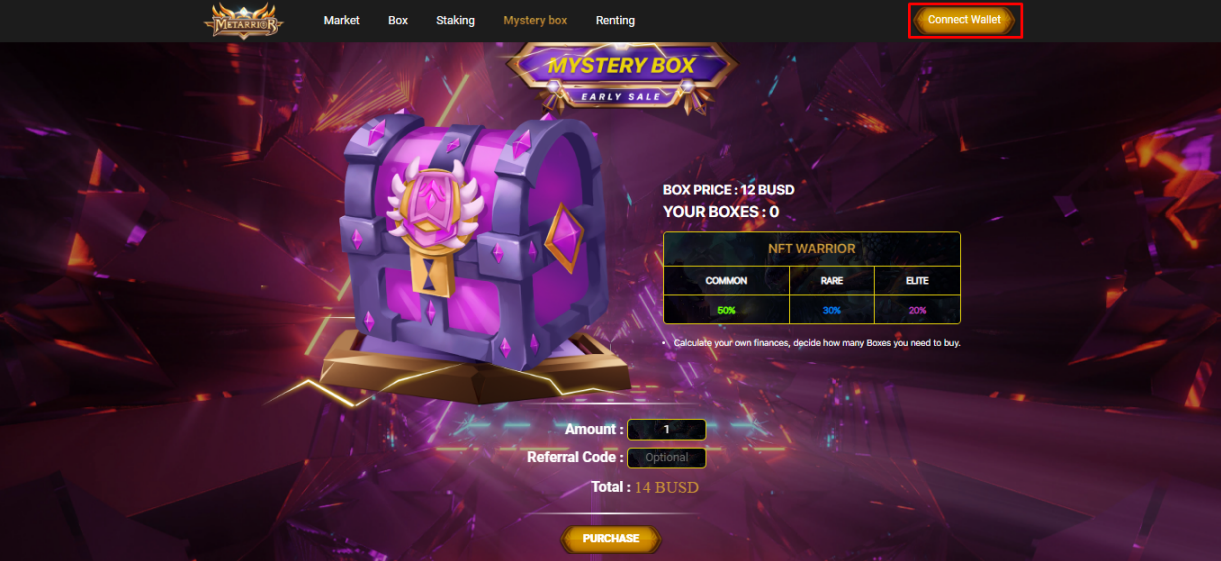1221x561 pixels.
Task: Click the Referral Code optional field
Action: [667, 458]
